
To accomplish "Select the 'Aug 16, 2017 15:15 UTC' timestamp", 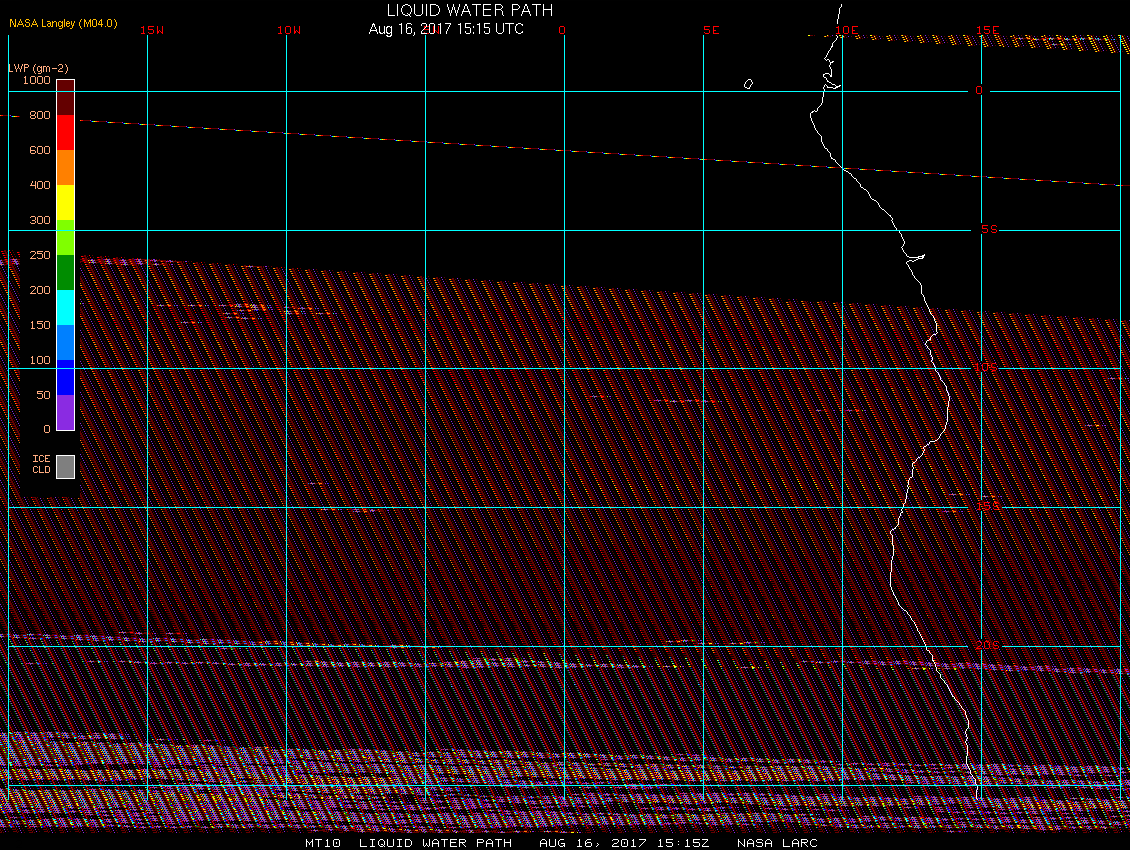I will [446, 29].
